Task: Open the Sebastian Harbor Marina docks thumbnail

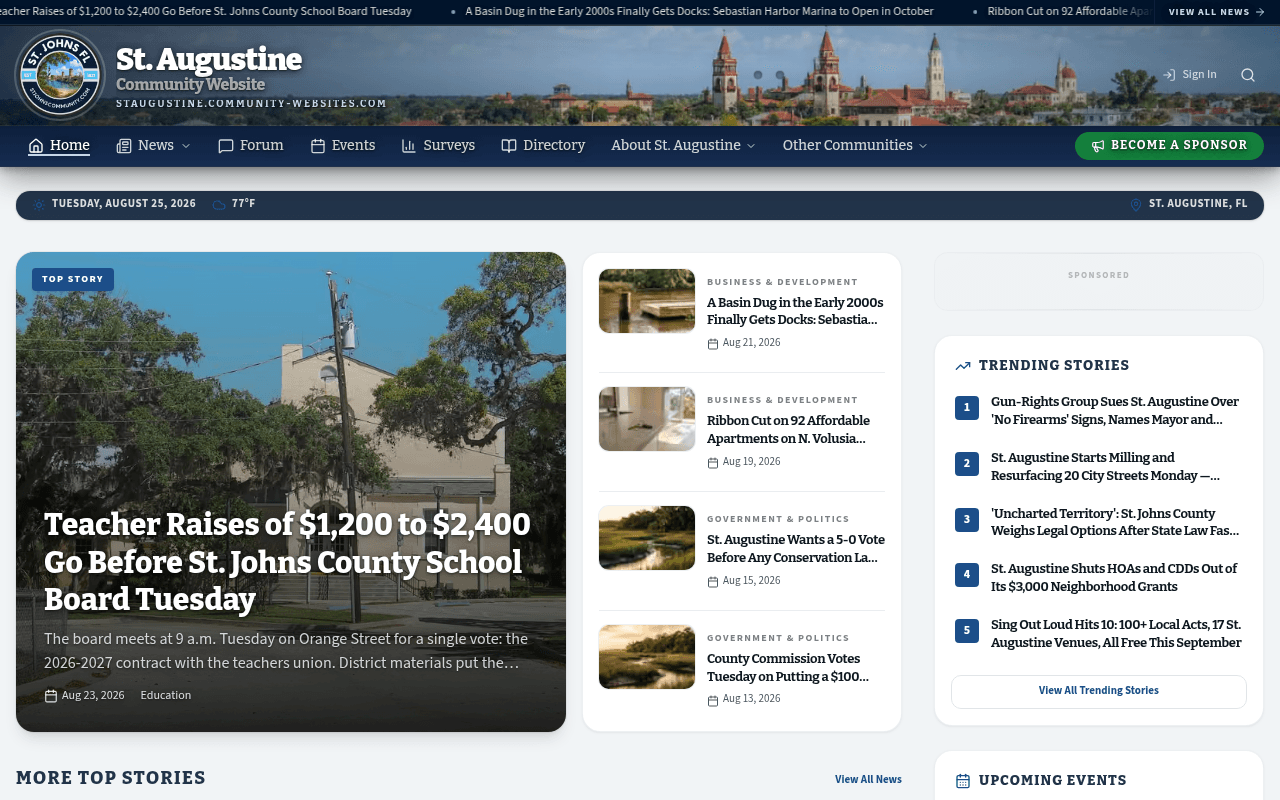Action: [647, 301]
